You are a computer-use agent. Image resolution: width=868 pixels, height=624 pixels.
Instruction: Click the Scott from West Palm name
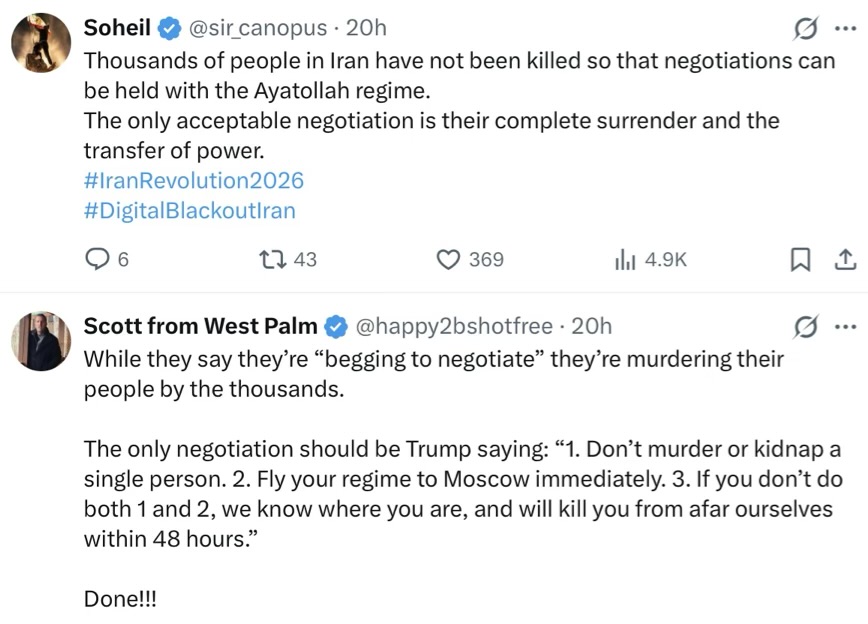(x=200, y=326)
